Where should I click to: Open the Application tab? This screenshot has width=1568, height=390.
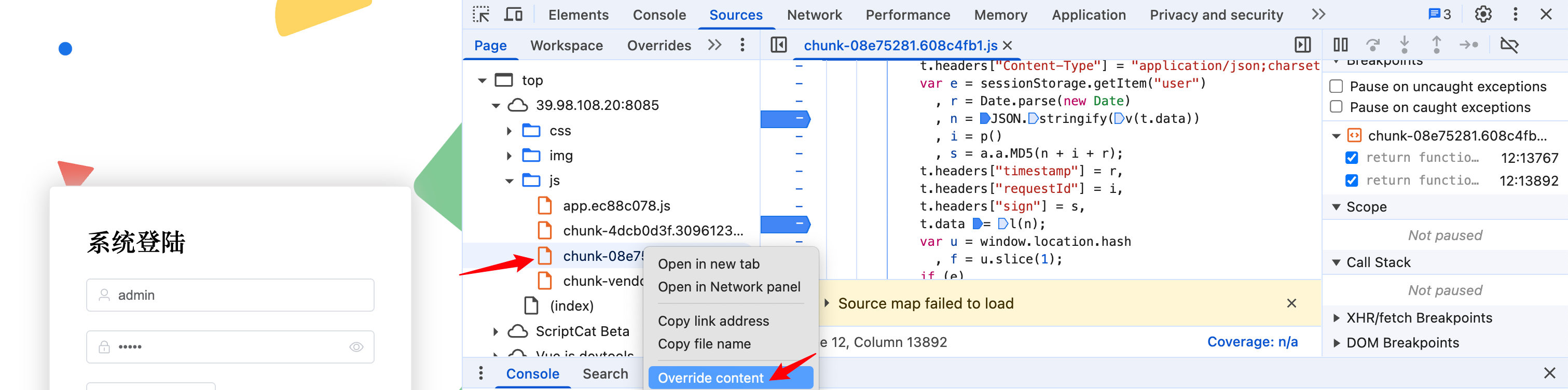1089,15
